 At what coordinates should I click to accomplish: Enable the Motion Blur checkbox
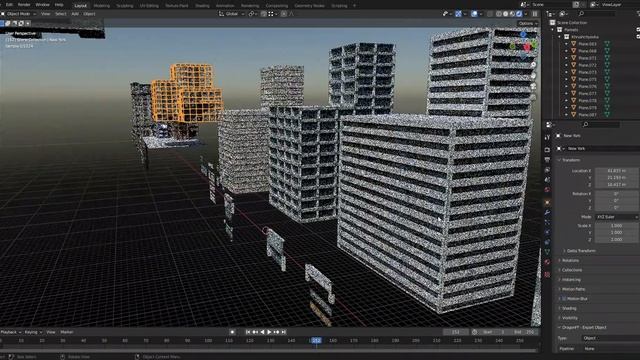pos(564,299)
